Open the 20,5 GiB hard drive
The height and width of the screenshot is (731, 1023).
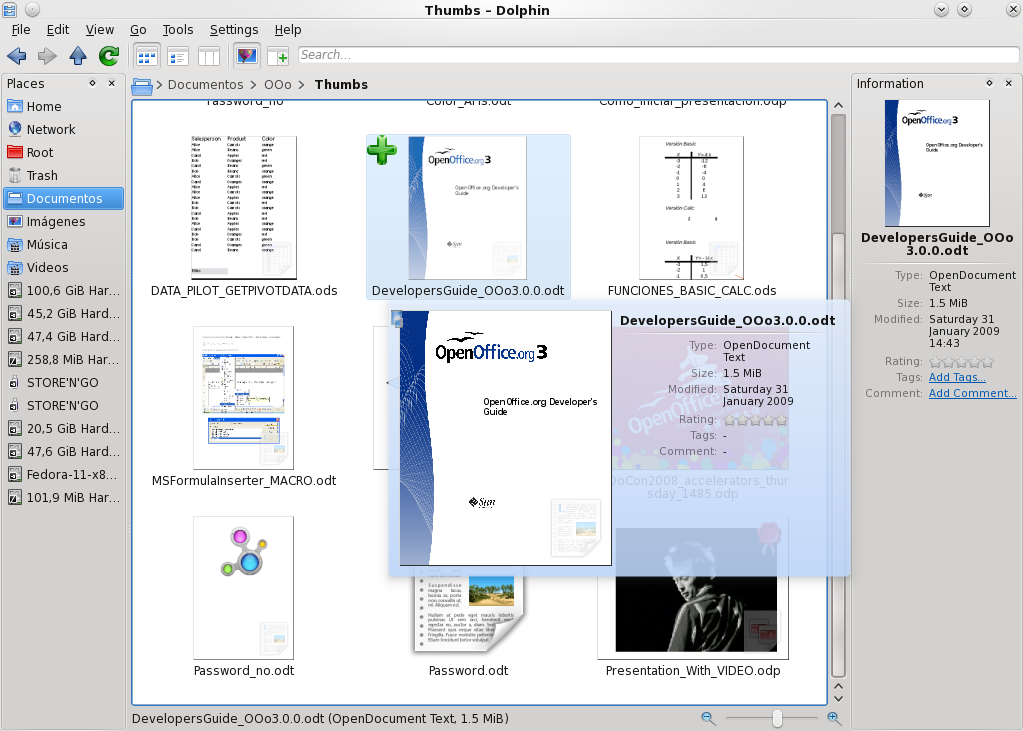pyautogui.click(x=63, y=428)
